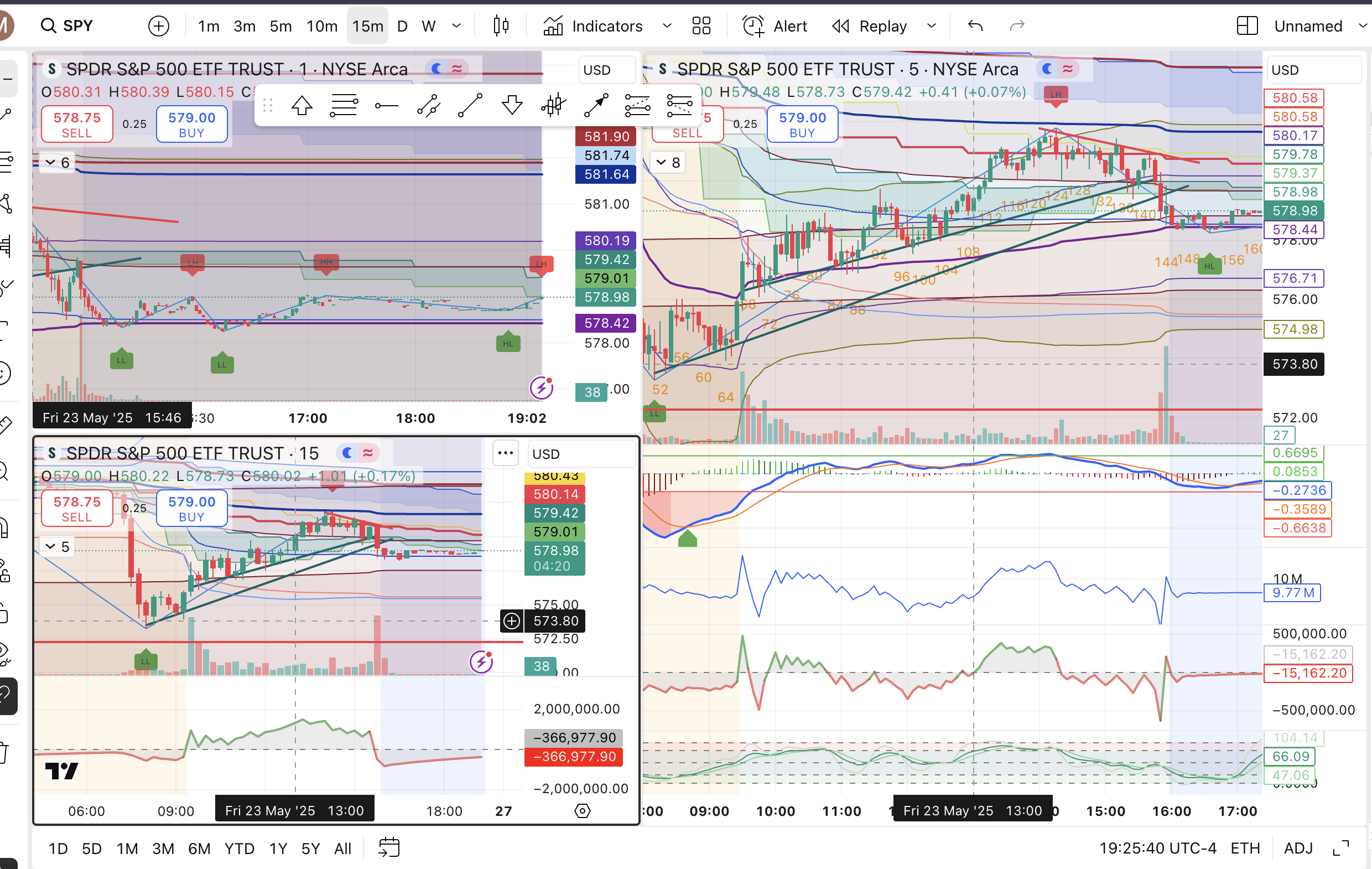Open the layout setup grid icon
The width and height of the screenshot is (1372, 869).
click(1246, 25)
